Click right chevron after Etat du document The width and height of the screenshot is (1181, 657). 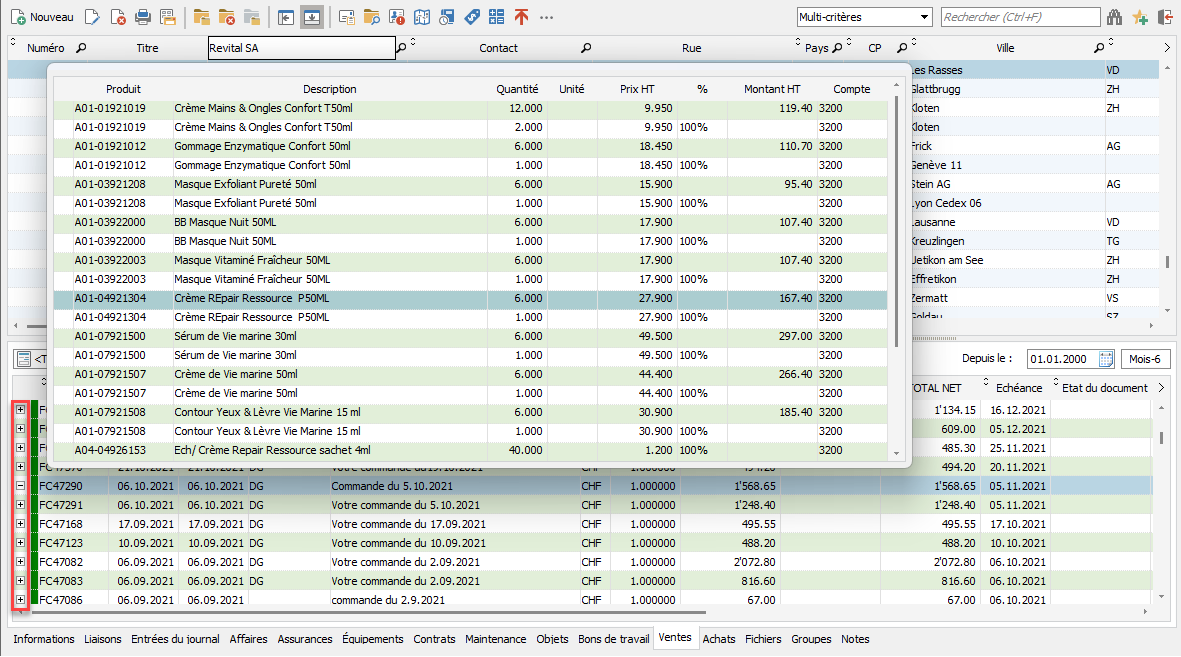(1161, 387)
